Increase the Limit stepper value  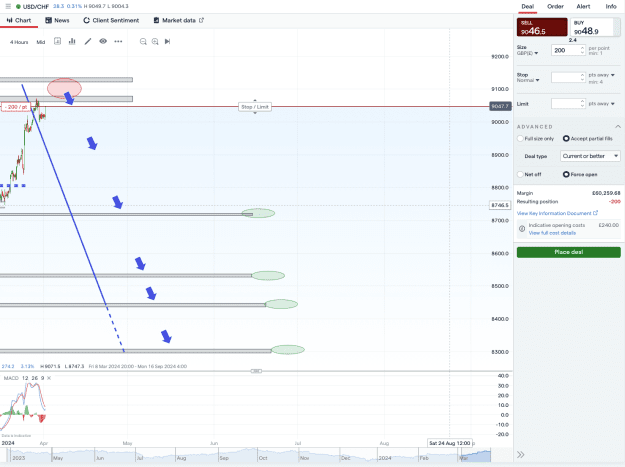(x=582, y=102)
